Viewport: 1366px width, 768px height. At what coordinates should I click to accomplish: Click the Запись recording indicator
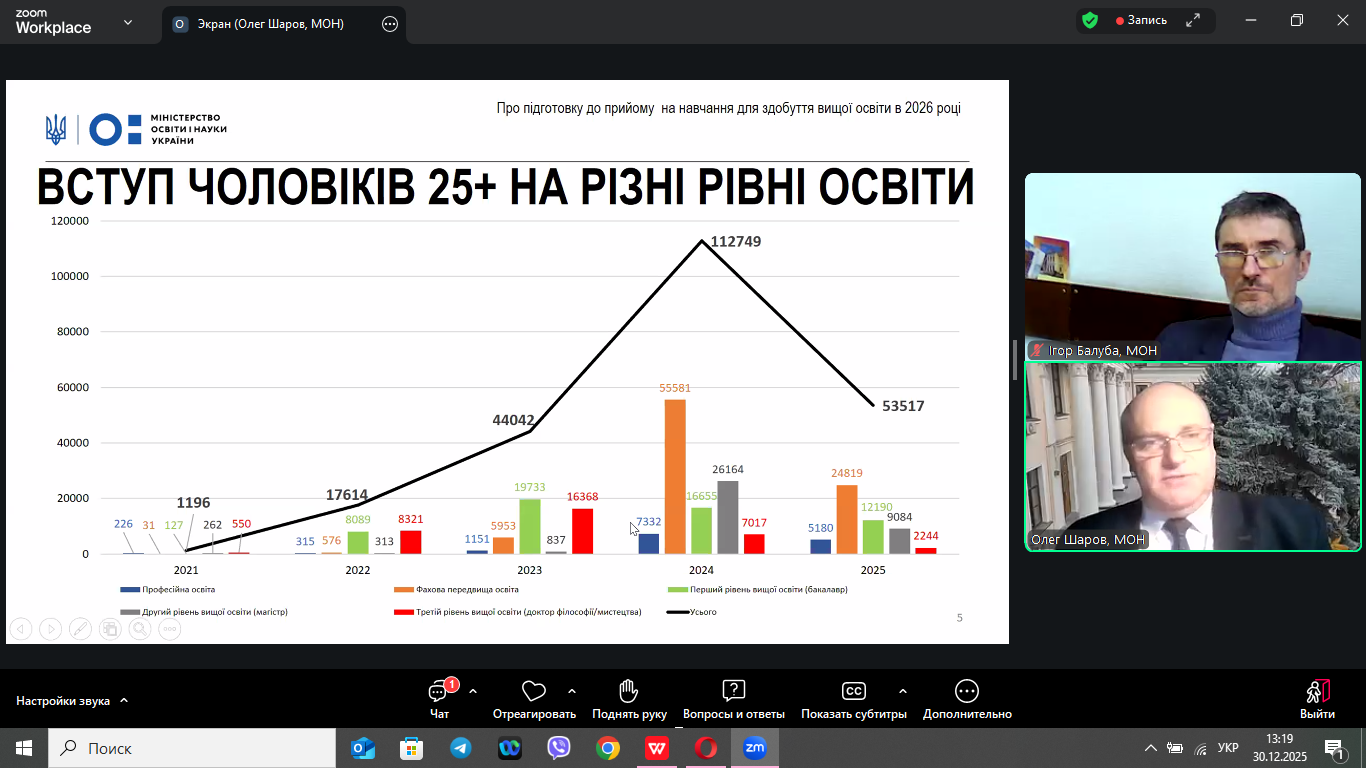pyautogui.click(x=1142, y=20)
